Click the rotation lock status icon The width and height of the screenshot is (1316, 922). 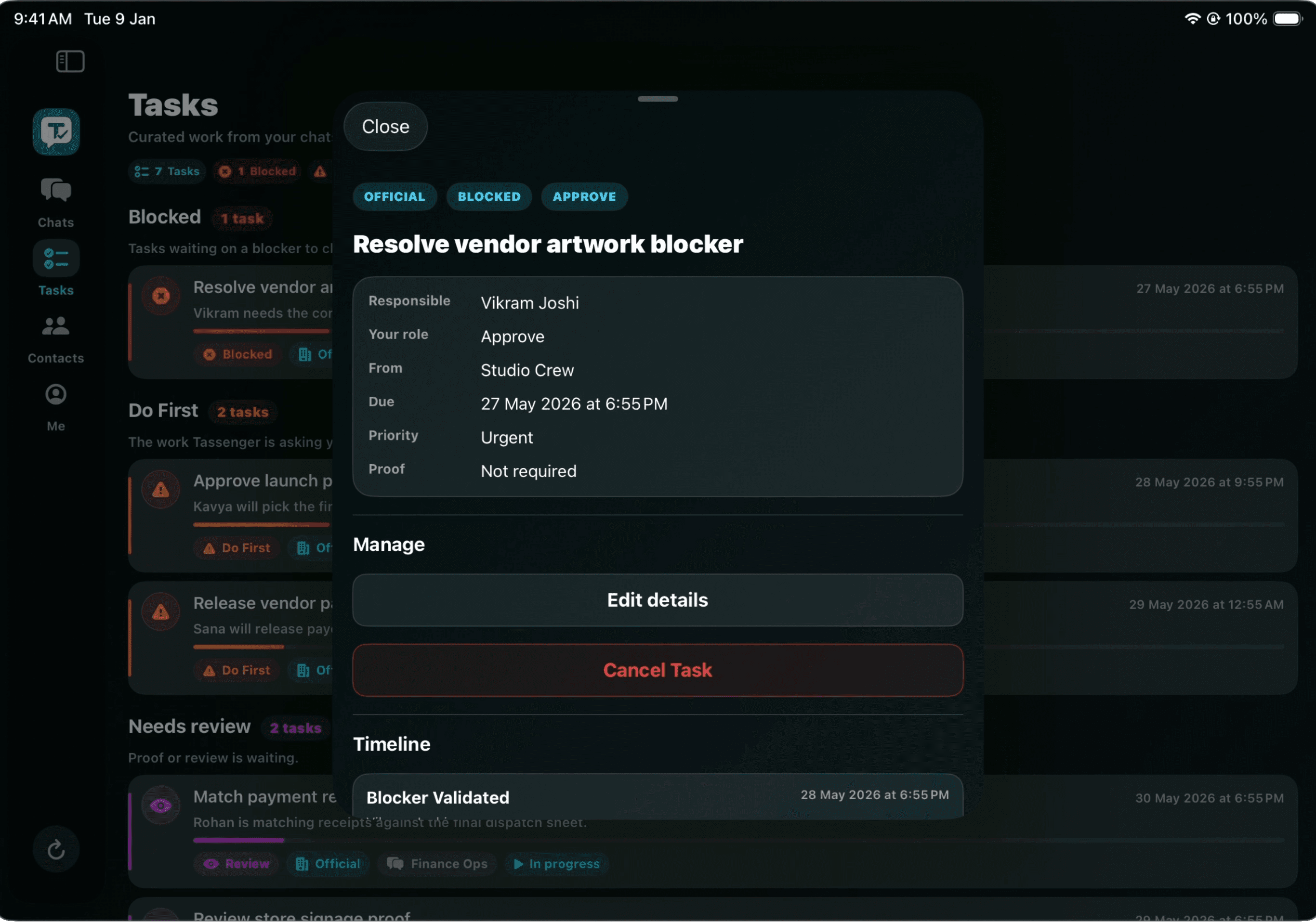(1213, 19)
